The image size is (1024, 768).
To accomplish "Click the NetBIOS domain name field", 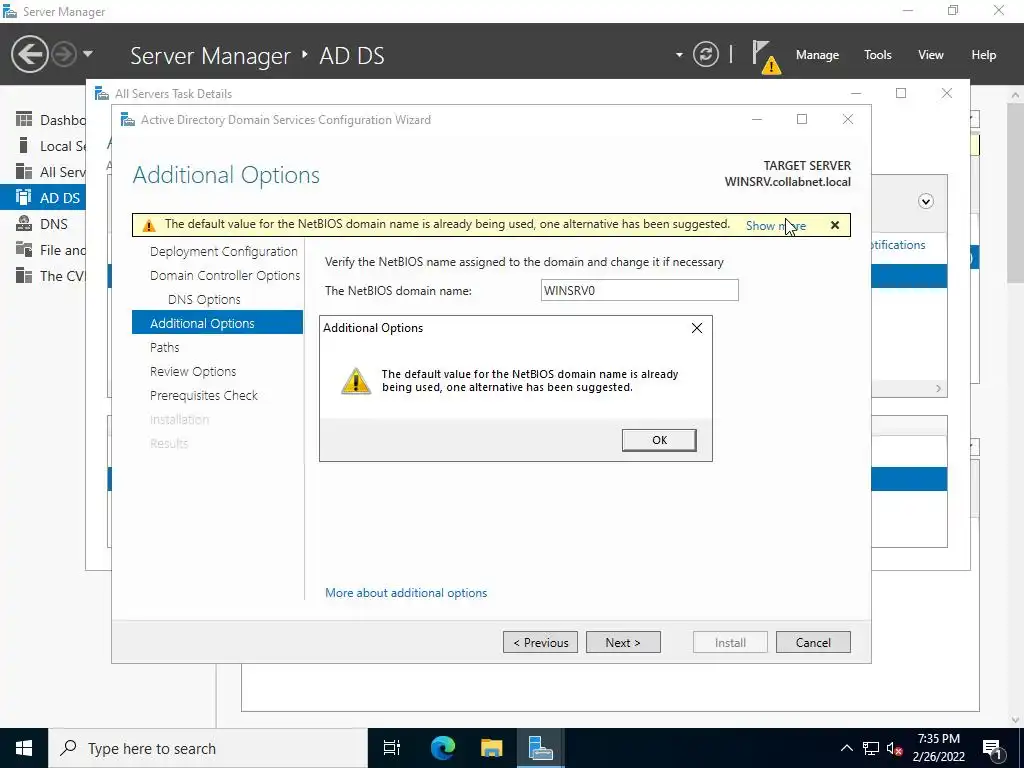I will [x=639, y=291].
